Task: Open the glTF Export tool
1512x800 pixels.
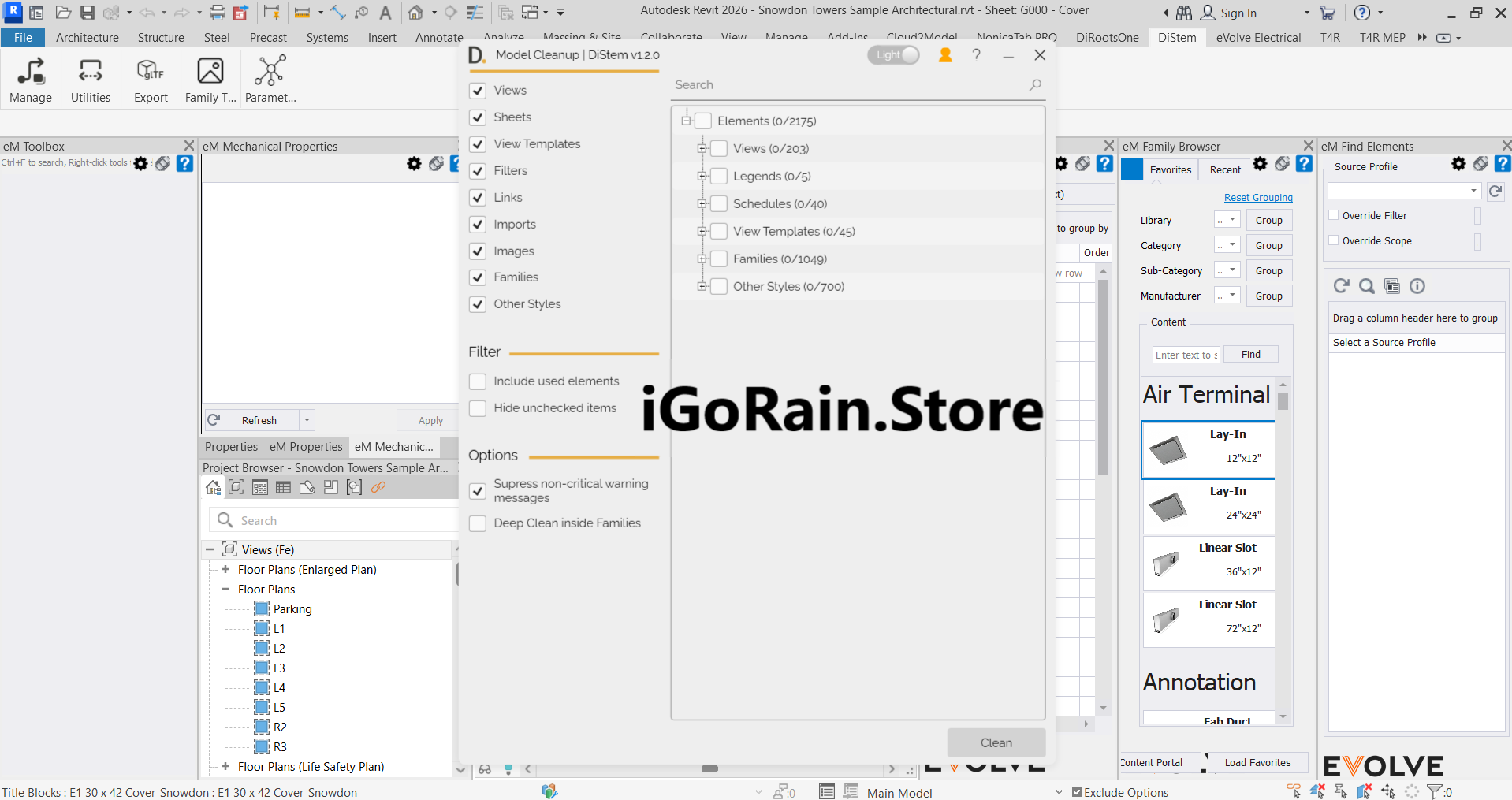Action: pyautogui.click(x=150, y=75)
